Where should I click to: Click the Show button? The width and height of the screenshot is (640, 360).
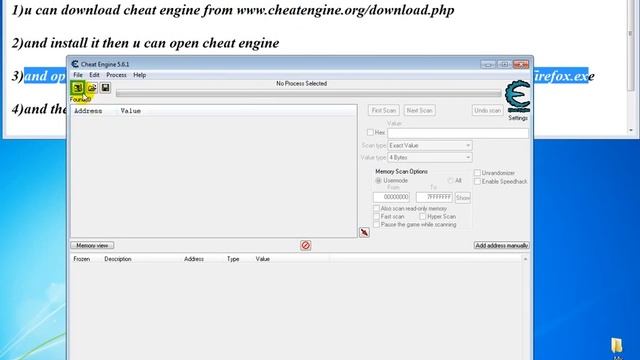463,198
